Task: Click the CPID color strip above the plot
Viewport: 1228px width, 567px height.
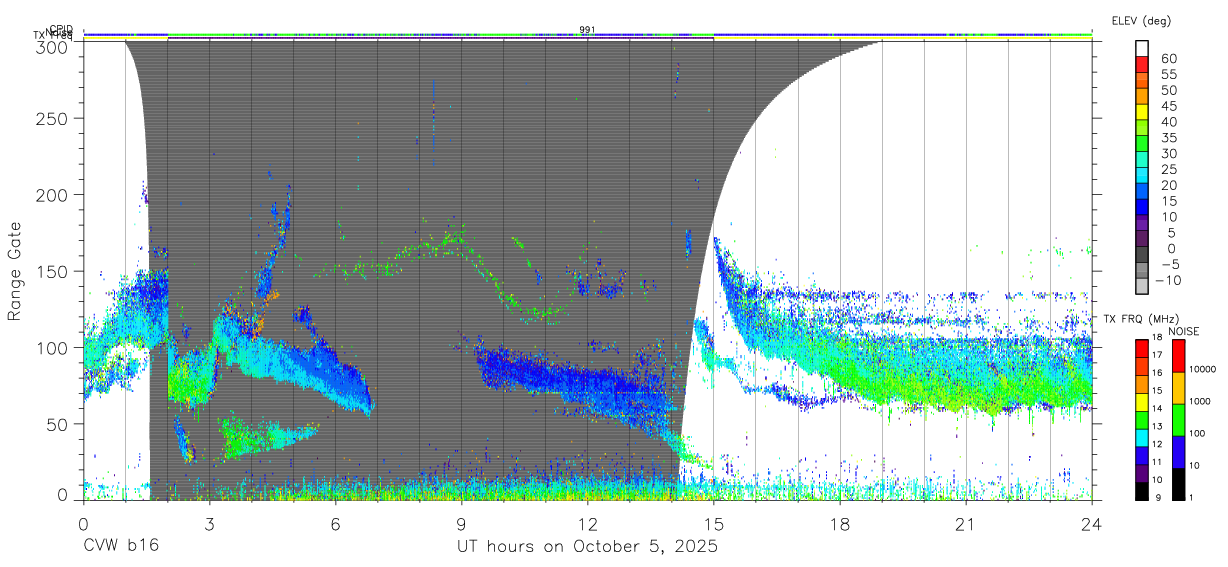Action: click(587, 35)
